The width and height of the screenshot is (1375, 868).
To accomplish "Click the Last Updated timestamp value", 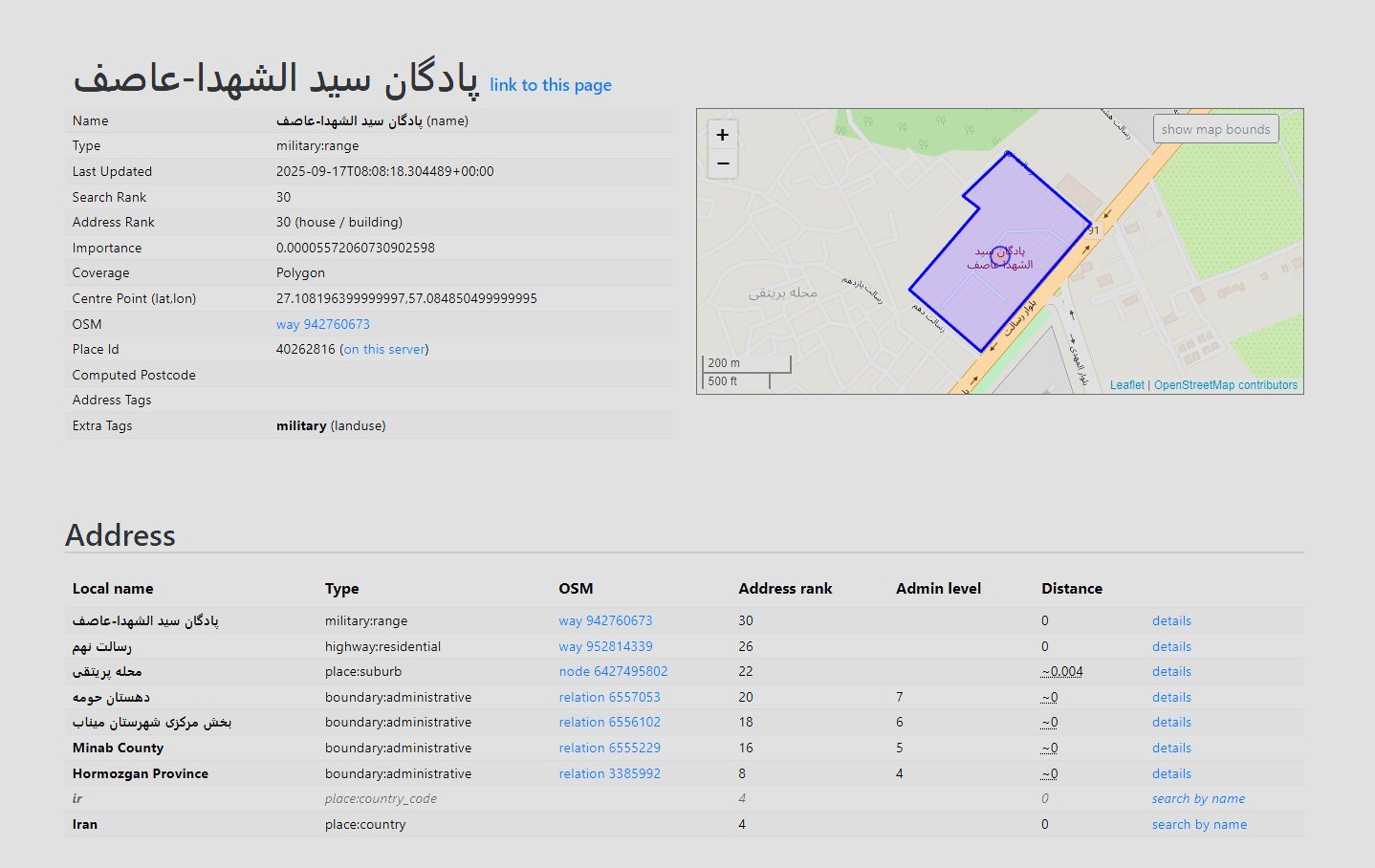I will [385, 171].
